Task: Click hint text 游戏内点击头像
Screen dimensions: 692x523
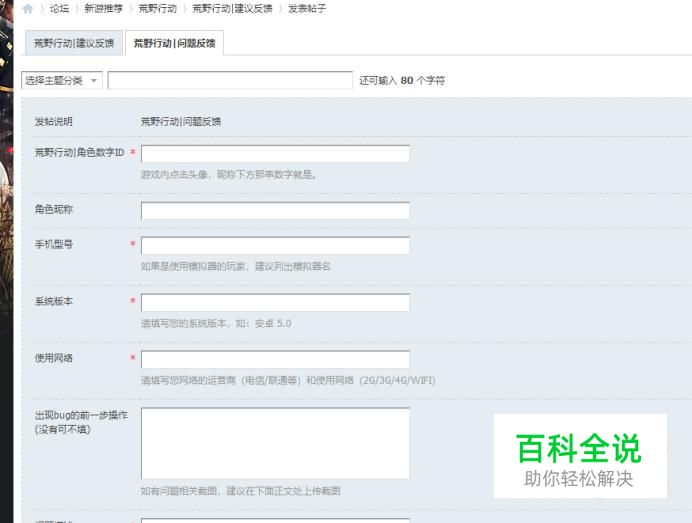Action: (229, 175)
